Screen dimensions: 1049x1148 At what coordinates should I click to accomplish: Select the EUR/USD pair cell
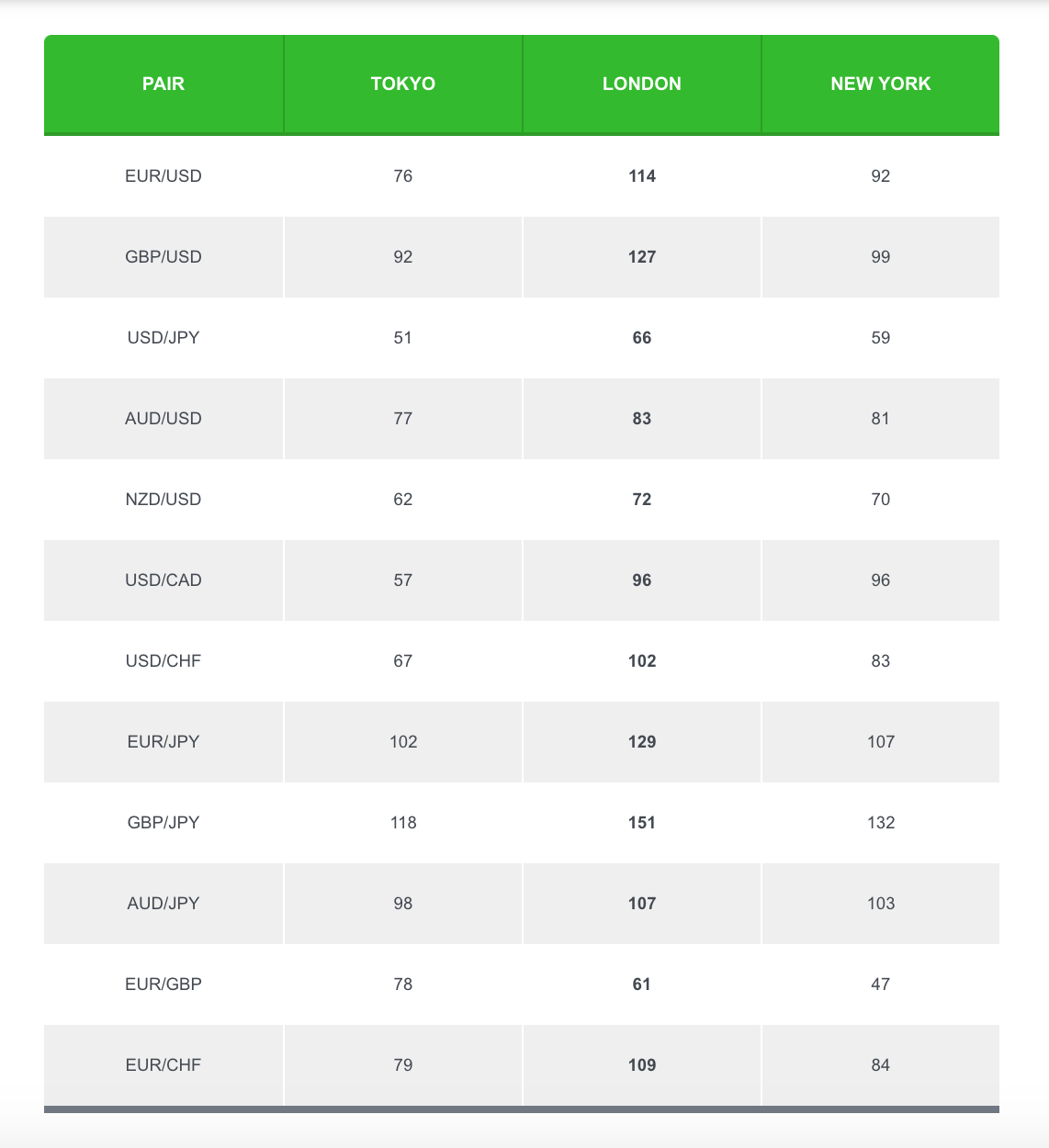[x=164, y=176]
